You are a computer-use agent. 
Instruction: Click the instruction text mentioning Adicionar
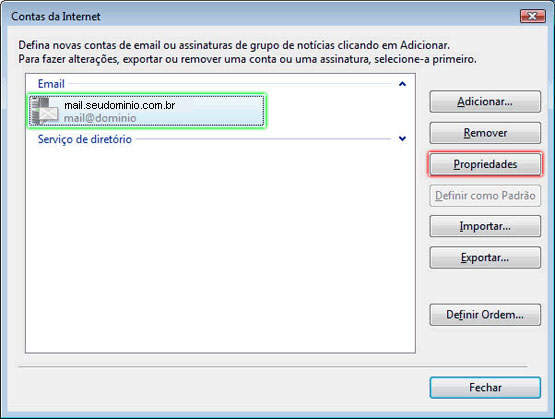click(x=234, y=45)
